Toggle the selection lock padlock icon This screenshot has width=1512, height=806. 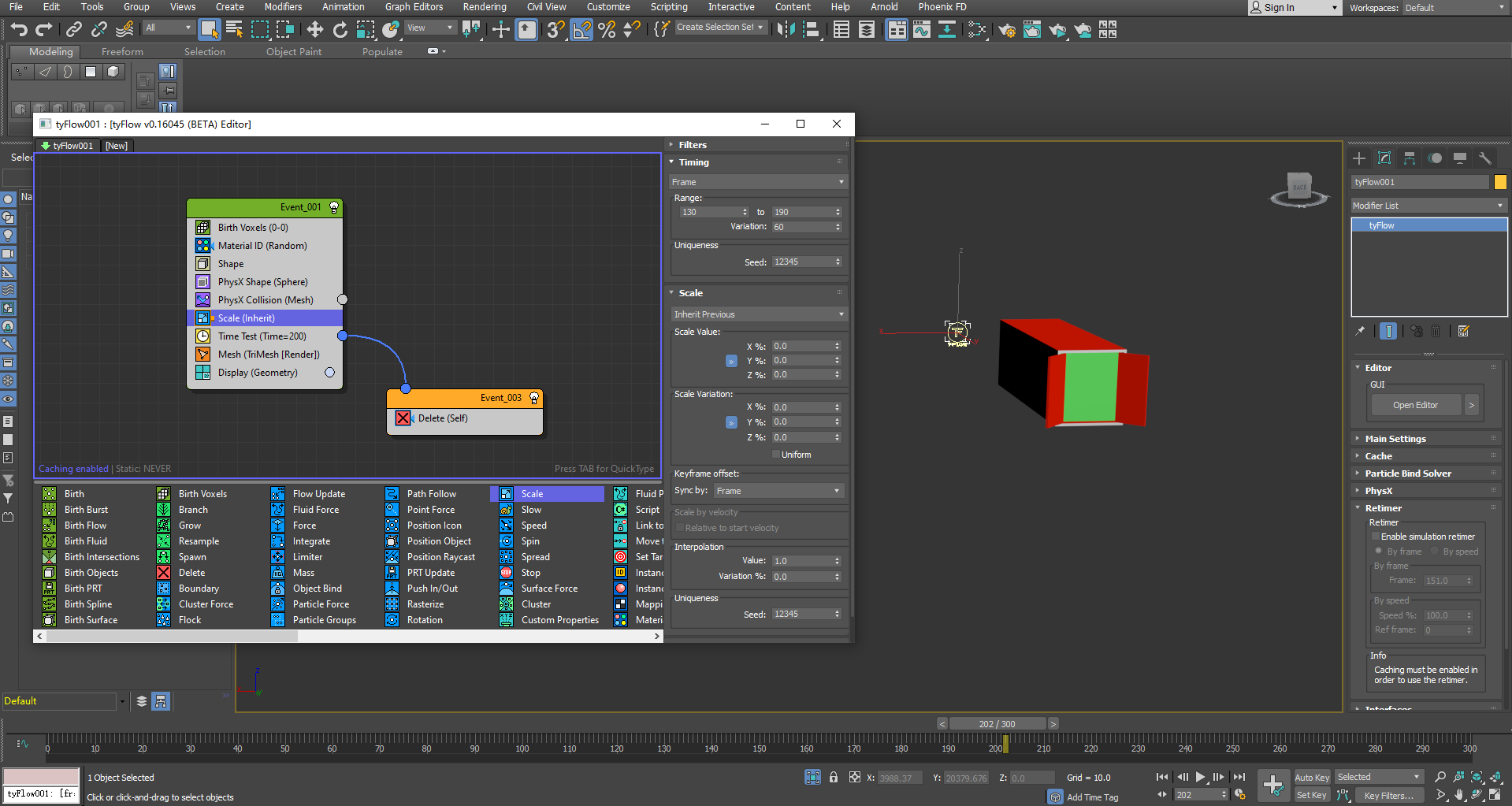coord(834,778)
